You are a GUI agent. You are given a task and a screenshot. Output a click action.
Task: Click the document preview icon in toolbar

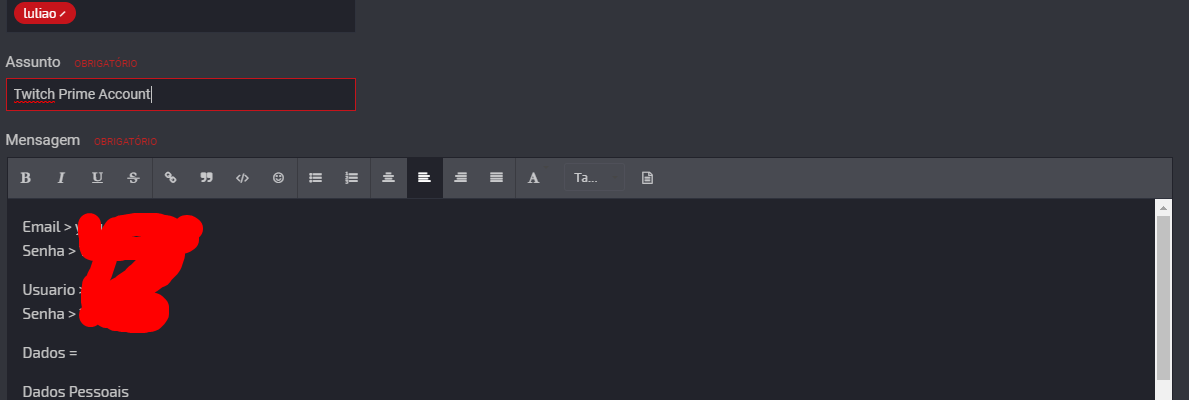[x=647, y=178]
